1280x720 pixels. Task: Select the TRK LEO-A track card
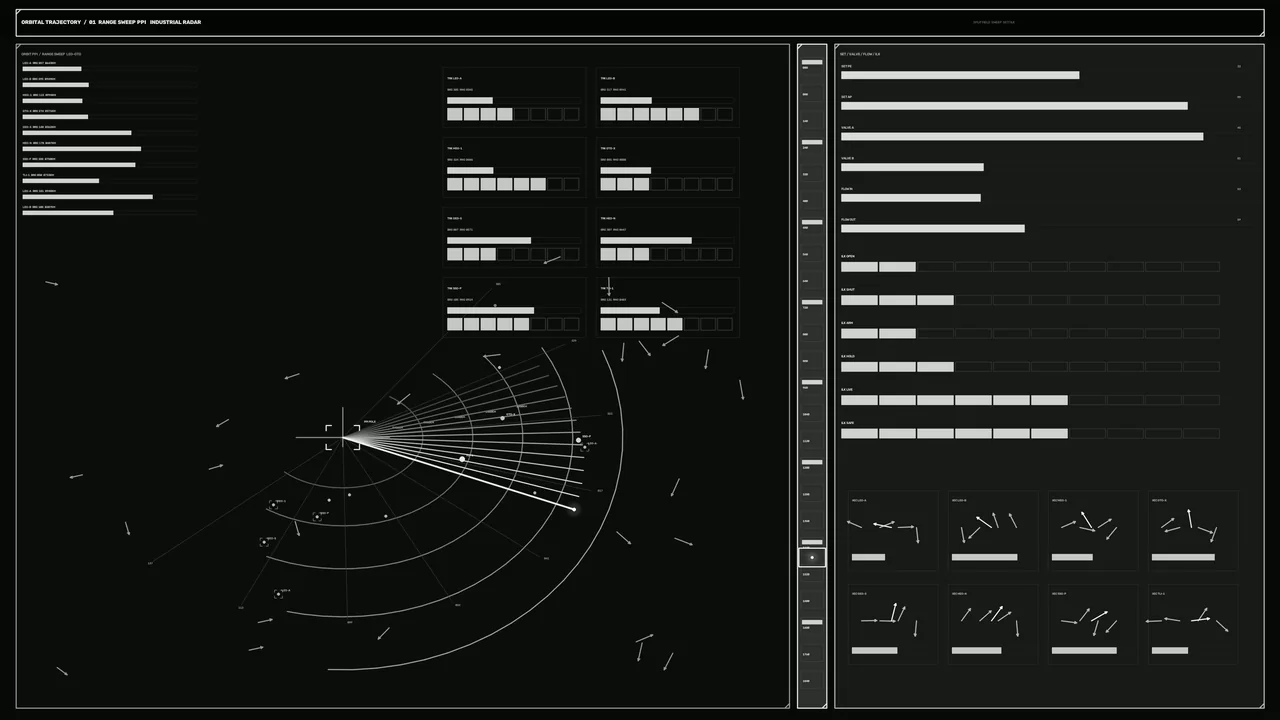[514, 97]
